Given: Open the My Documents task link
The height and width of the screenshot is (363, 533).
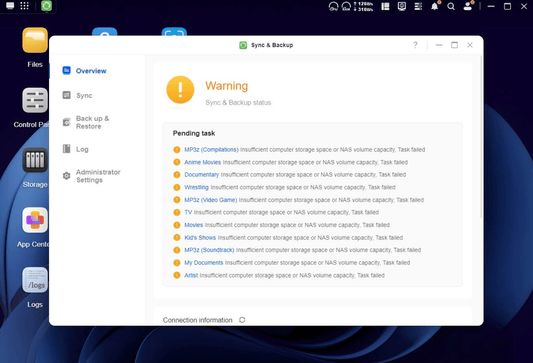Looking at the screenshot, I should click(x=204, y=263).
